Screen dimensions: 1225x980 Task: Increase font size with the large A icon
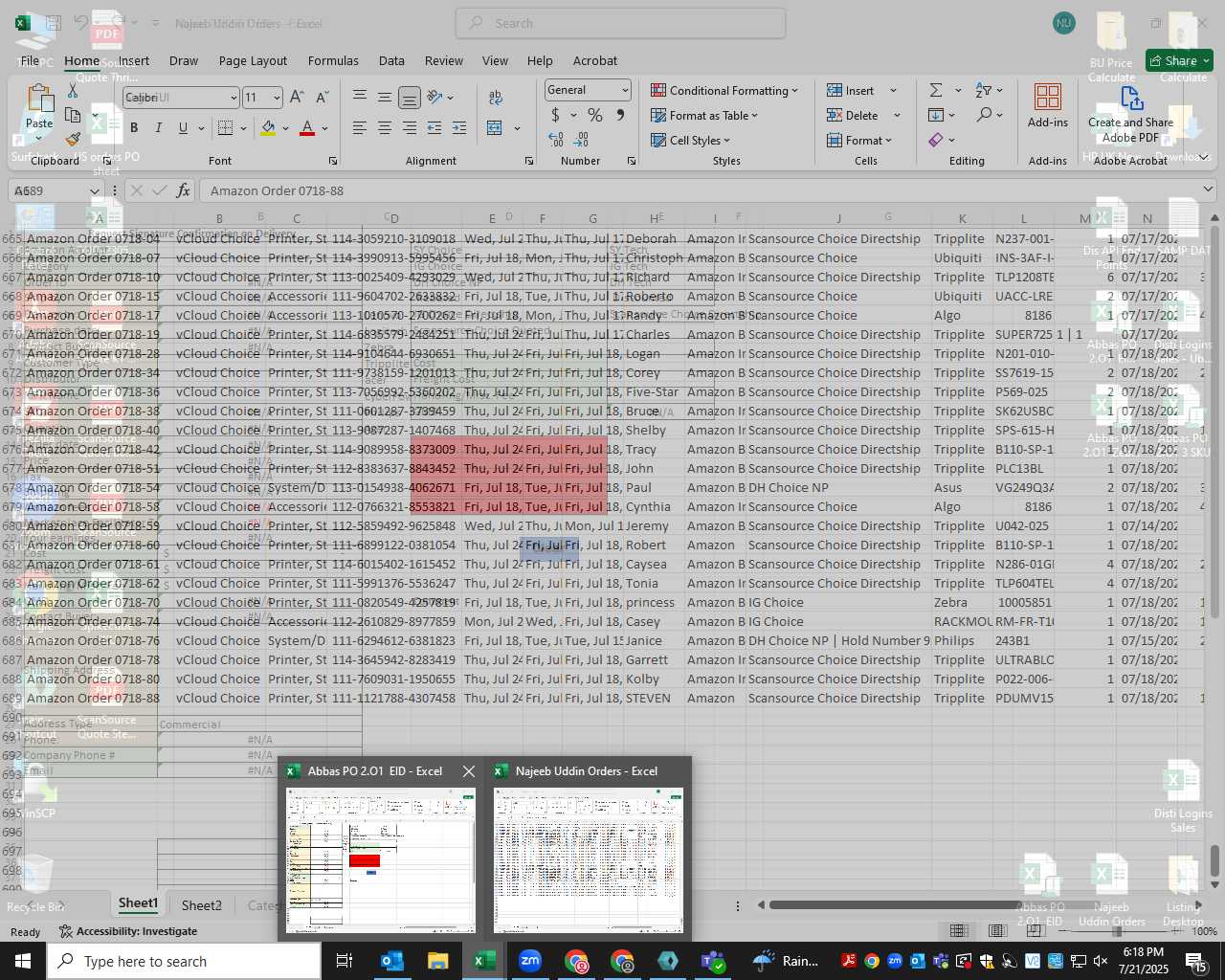click(297, 97)
